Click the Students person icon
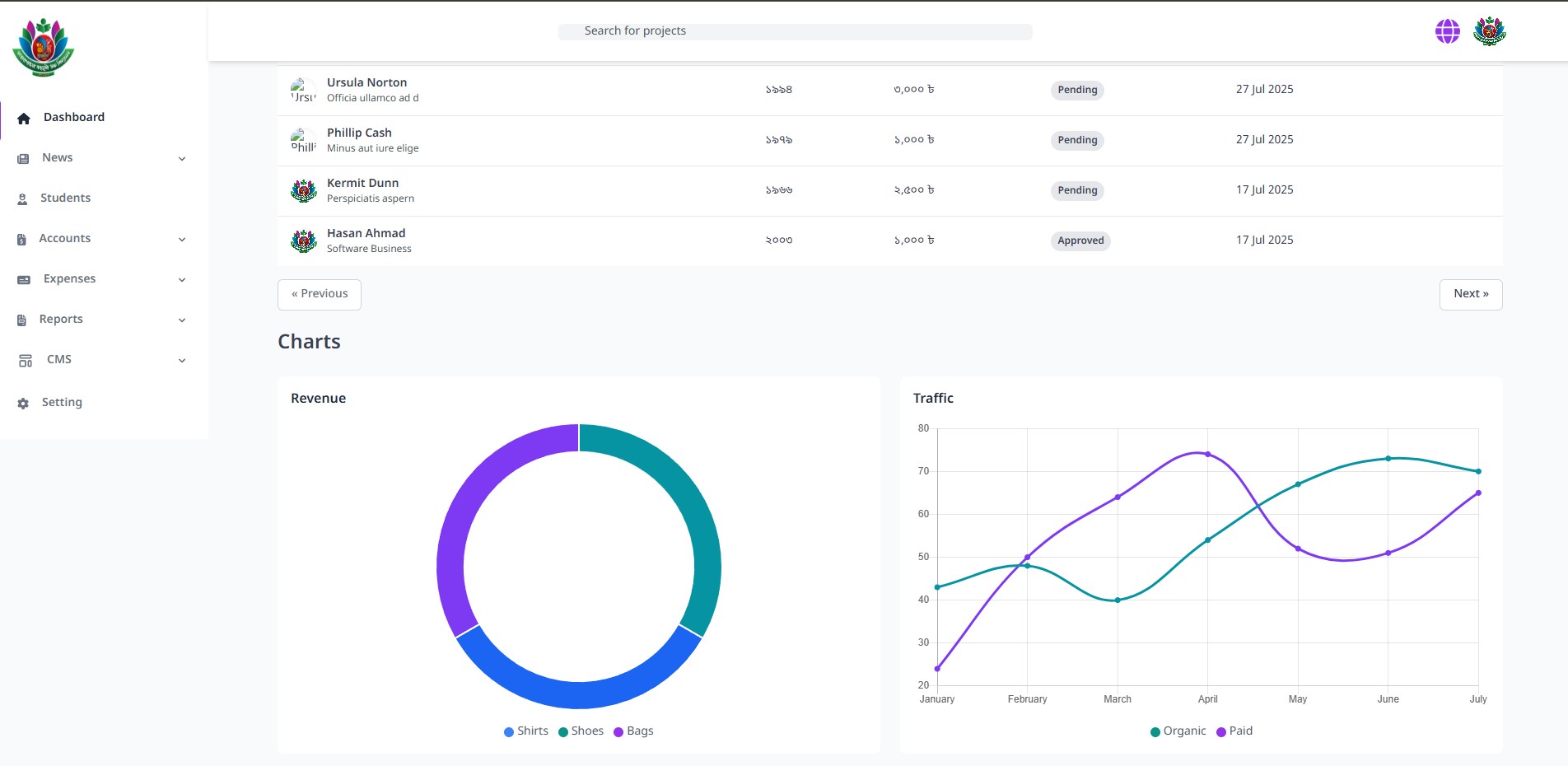This screenshot has width=1568, height=766. click(x=23, y=199)
